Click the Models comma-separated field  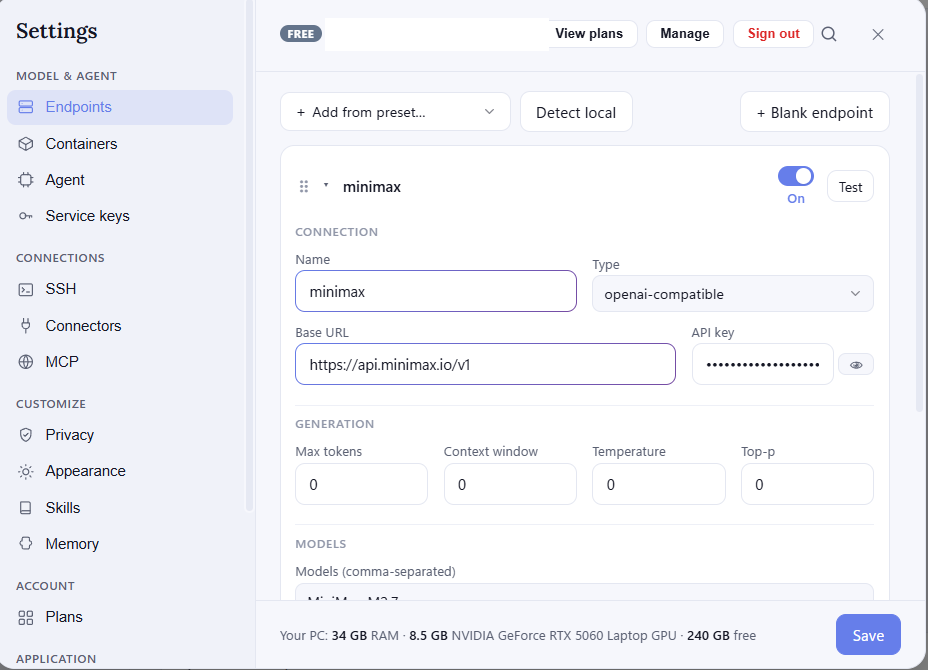pos(584,592)
